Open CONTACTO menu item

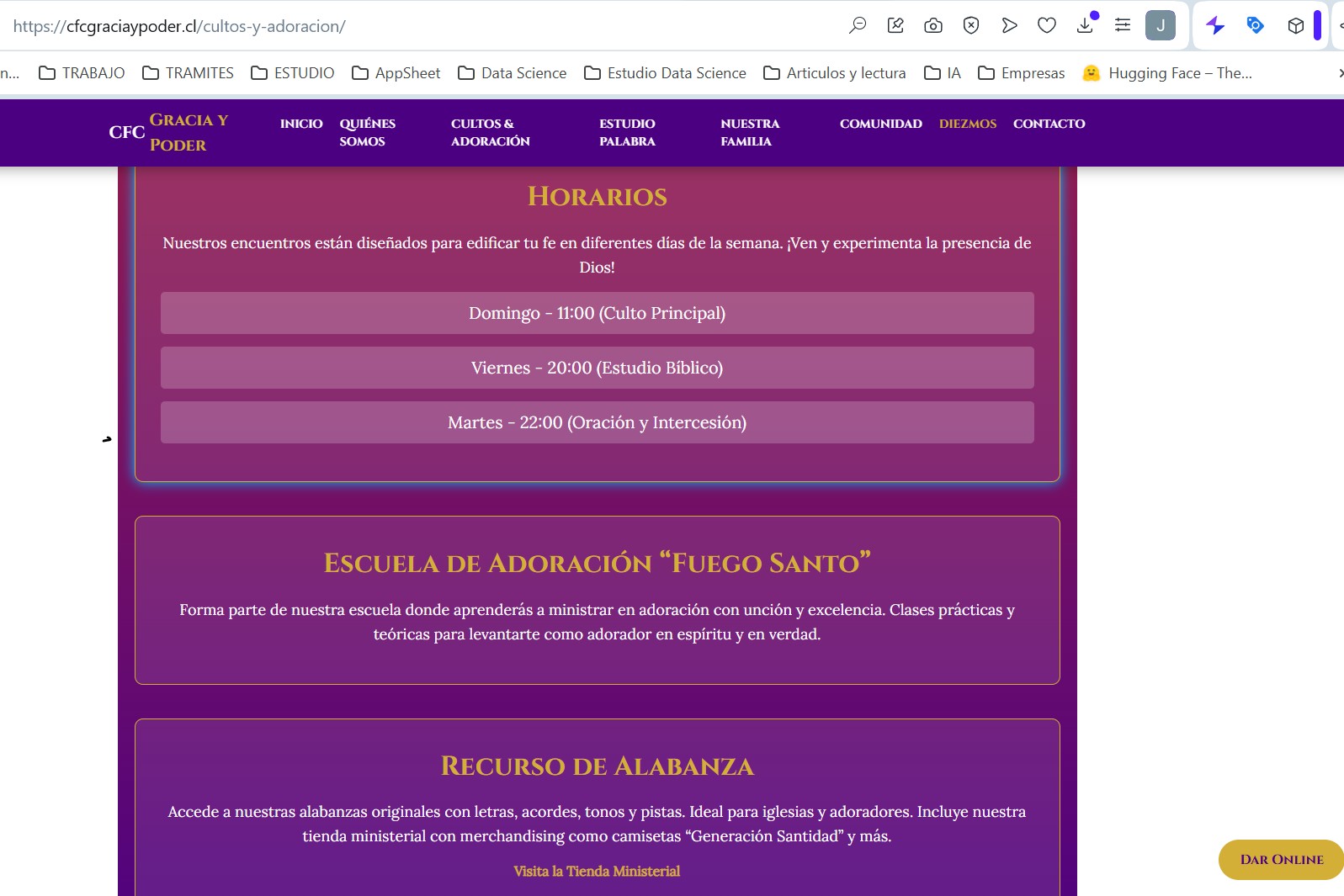click(1049, 124)
